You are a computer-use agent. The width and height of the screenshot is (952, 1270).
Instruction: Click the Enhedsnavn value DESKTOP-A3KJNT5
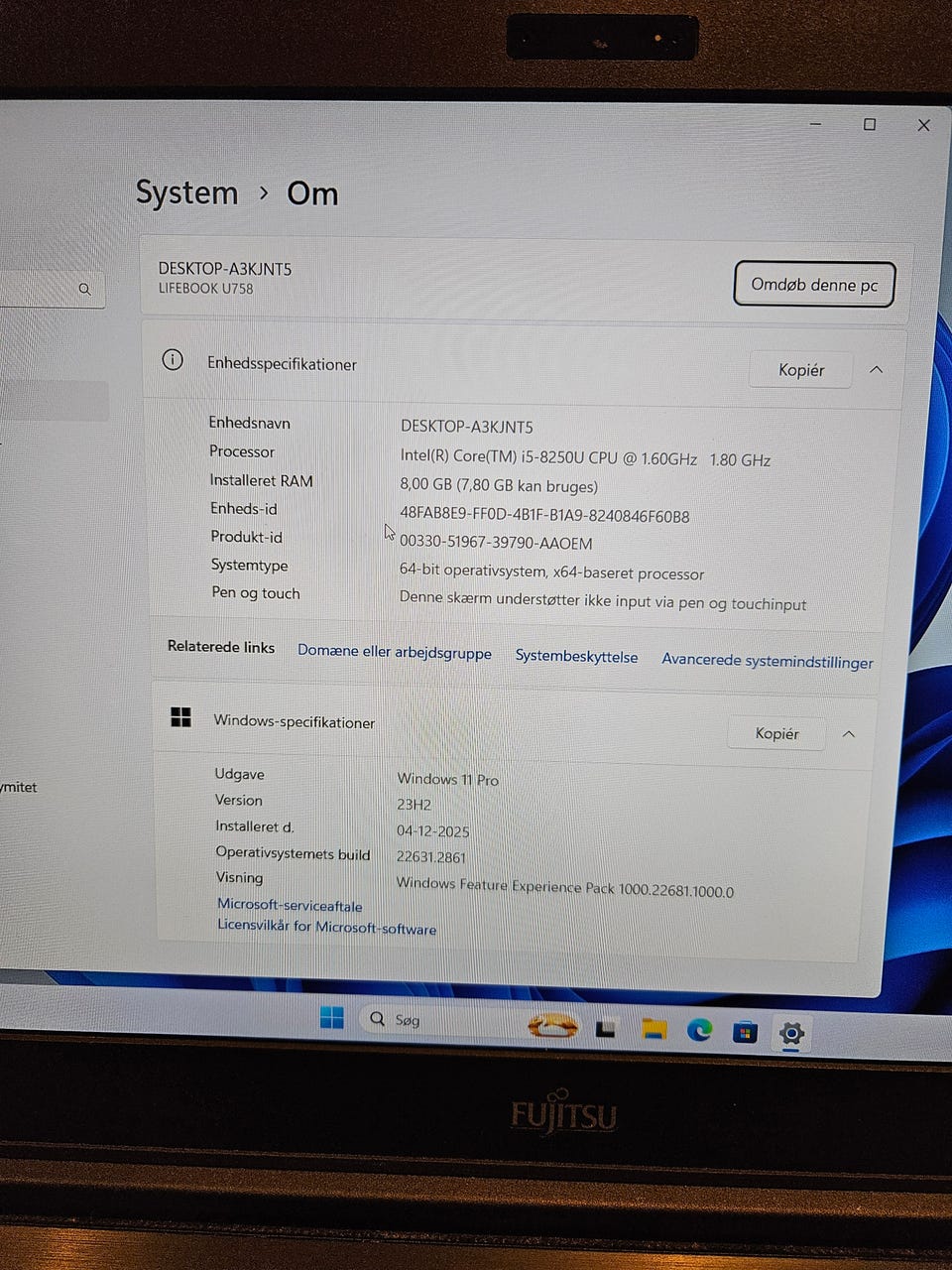467,427
